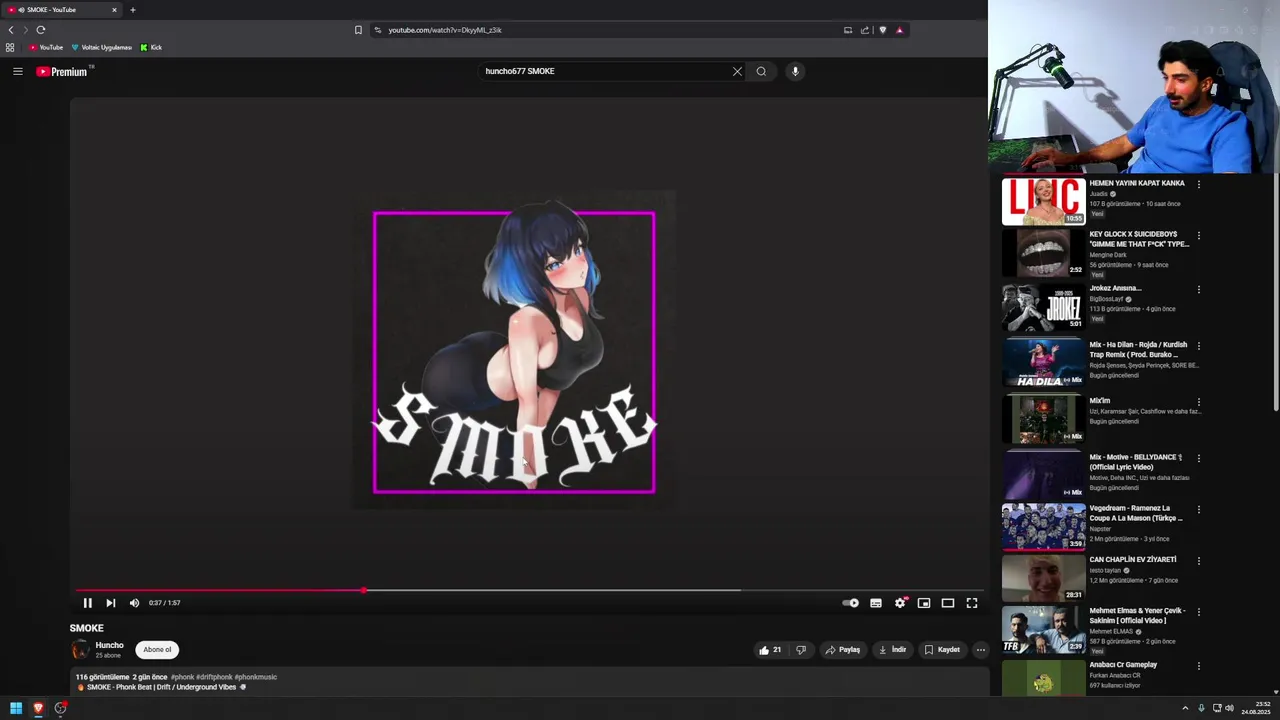The height and width of the screenshot is (720, 1280).
Task: Turn on subtitles in the player
Action: click(876, 603)
